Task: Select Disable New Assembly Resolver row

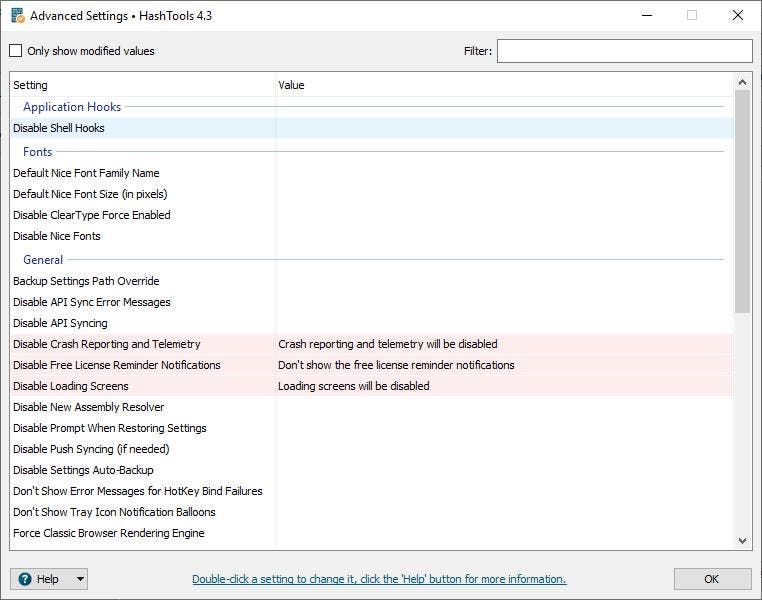Action: click(x=372, y=407)
